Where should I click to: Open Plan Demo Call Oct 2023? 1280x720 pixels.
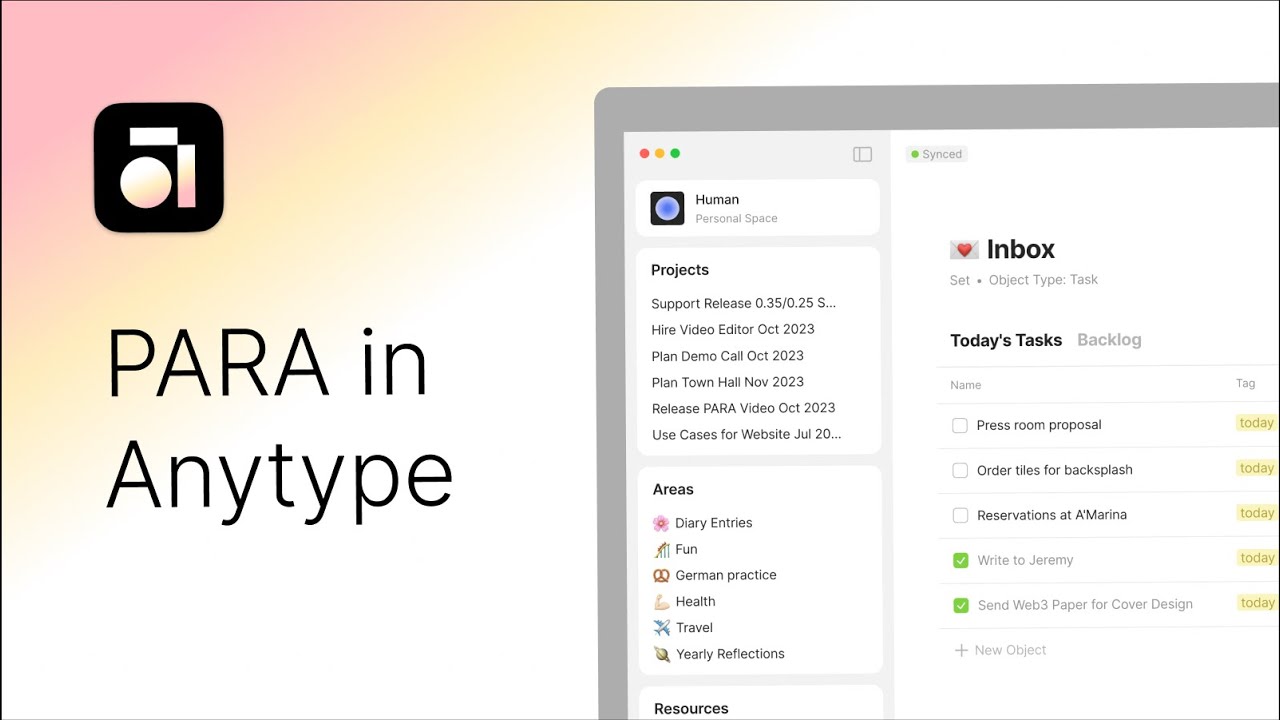pyautogui.click(x=728, y=355)
